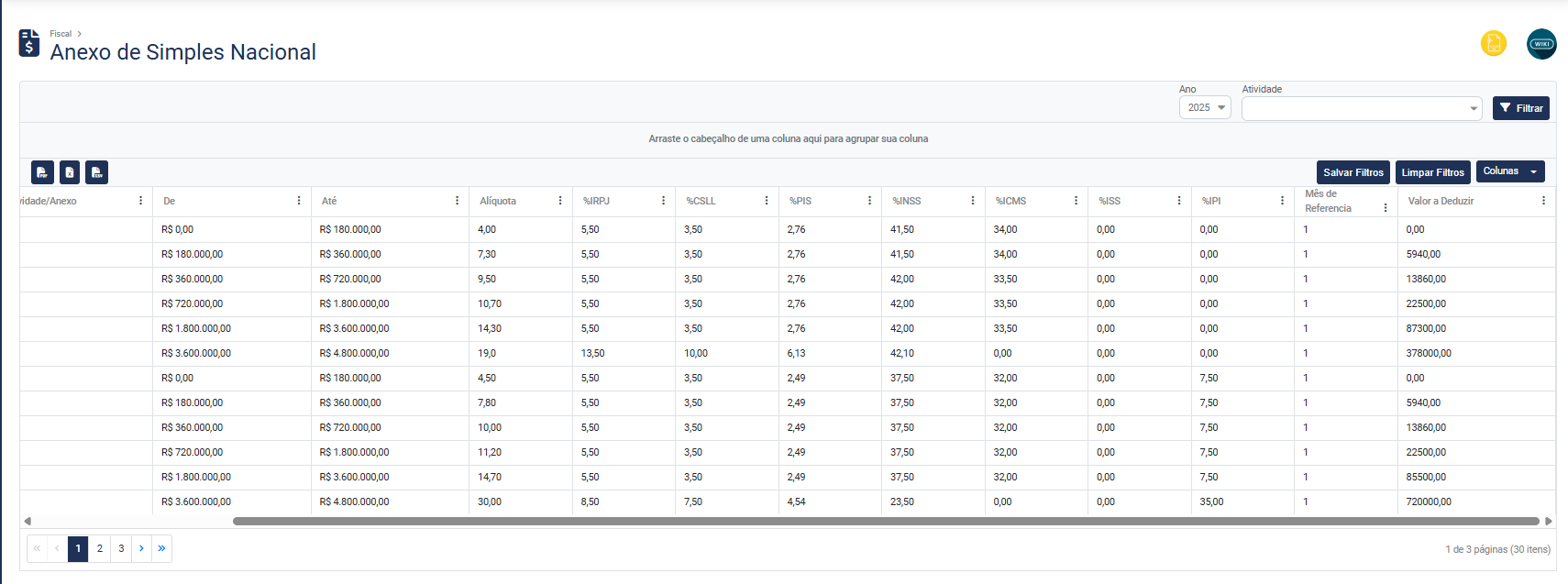Open the Atividade dropdown
The image size is (1568, 584).
(x=1362, y=108)
